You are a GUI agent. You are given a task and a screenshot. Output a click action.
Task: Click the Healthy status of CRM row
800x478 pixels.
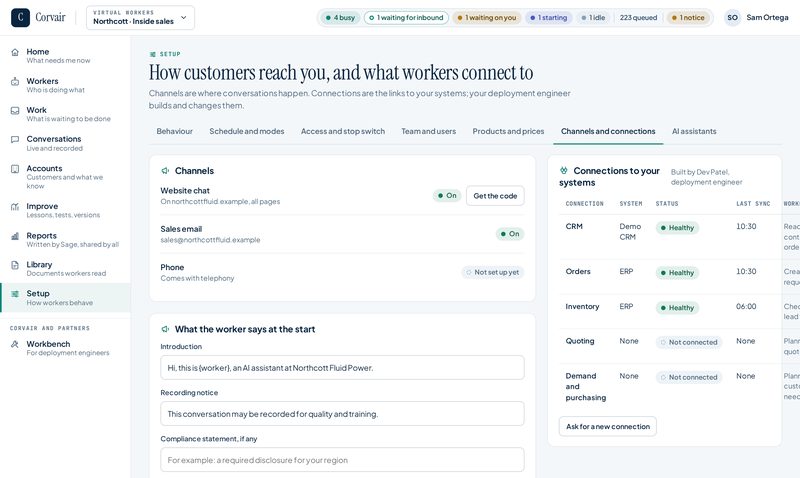pyautogui.click(x=677, y=228)
